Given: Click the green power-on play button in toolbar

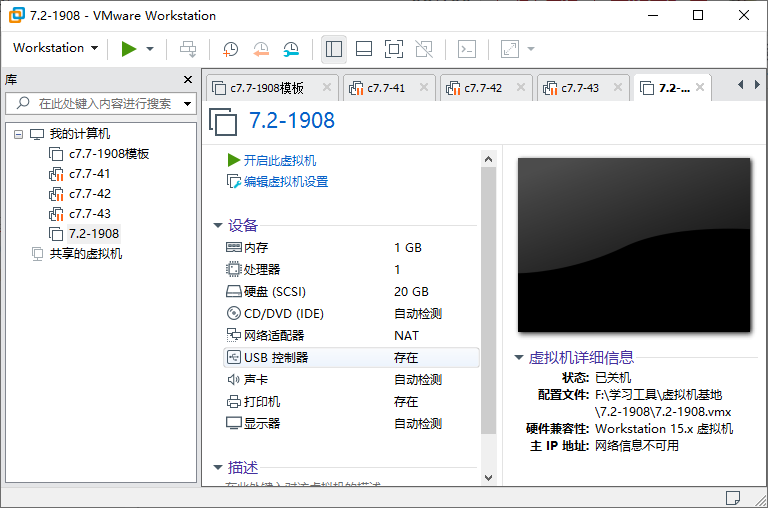Looking at the screenshot, I should 128,48.
